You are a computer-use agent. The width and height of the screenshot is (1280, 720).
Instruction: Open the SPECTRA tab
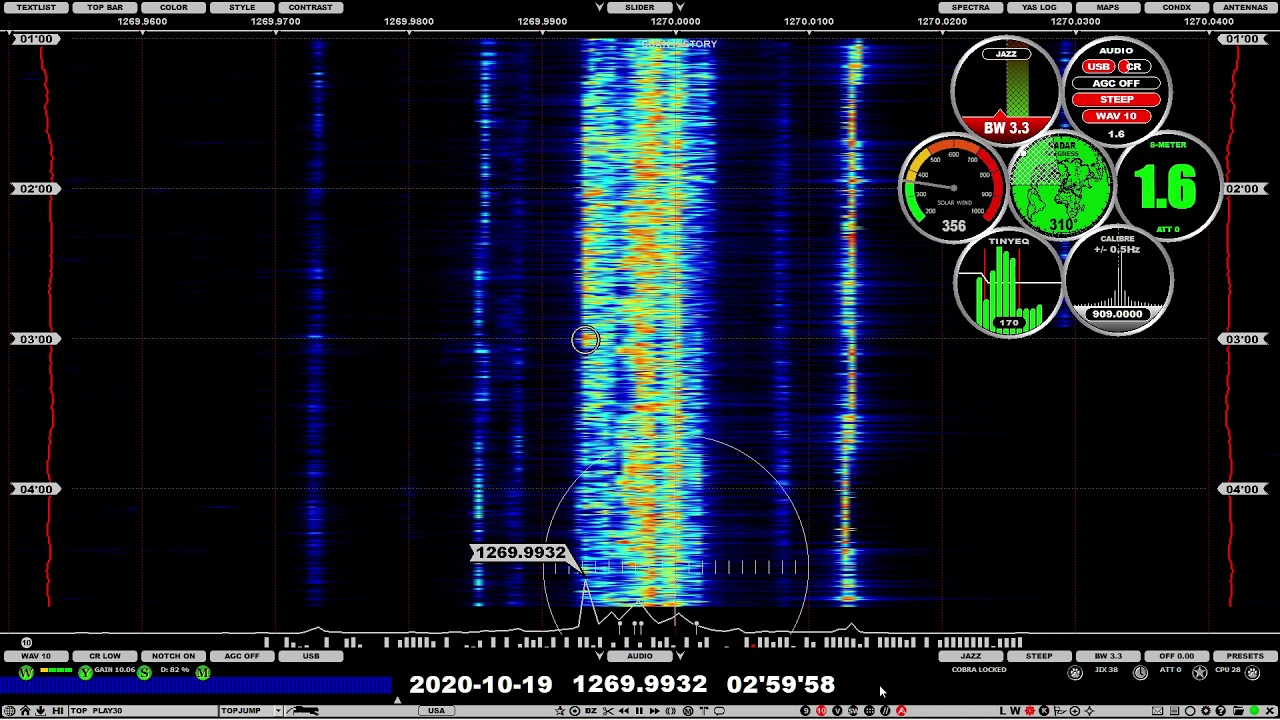(x=970, y=7)
